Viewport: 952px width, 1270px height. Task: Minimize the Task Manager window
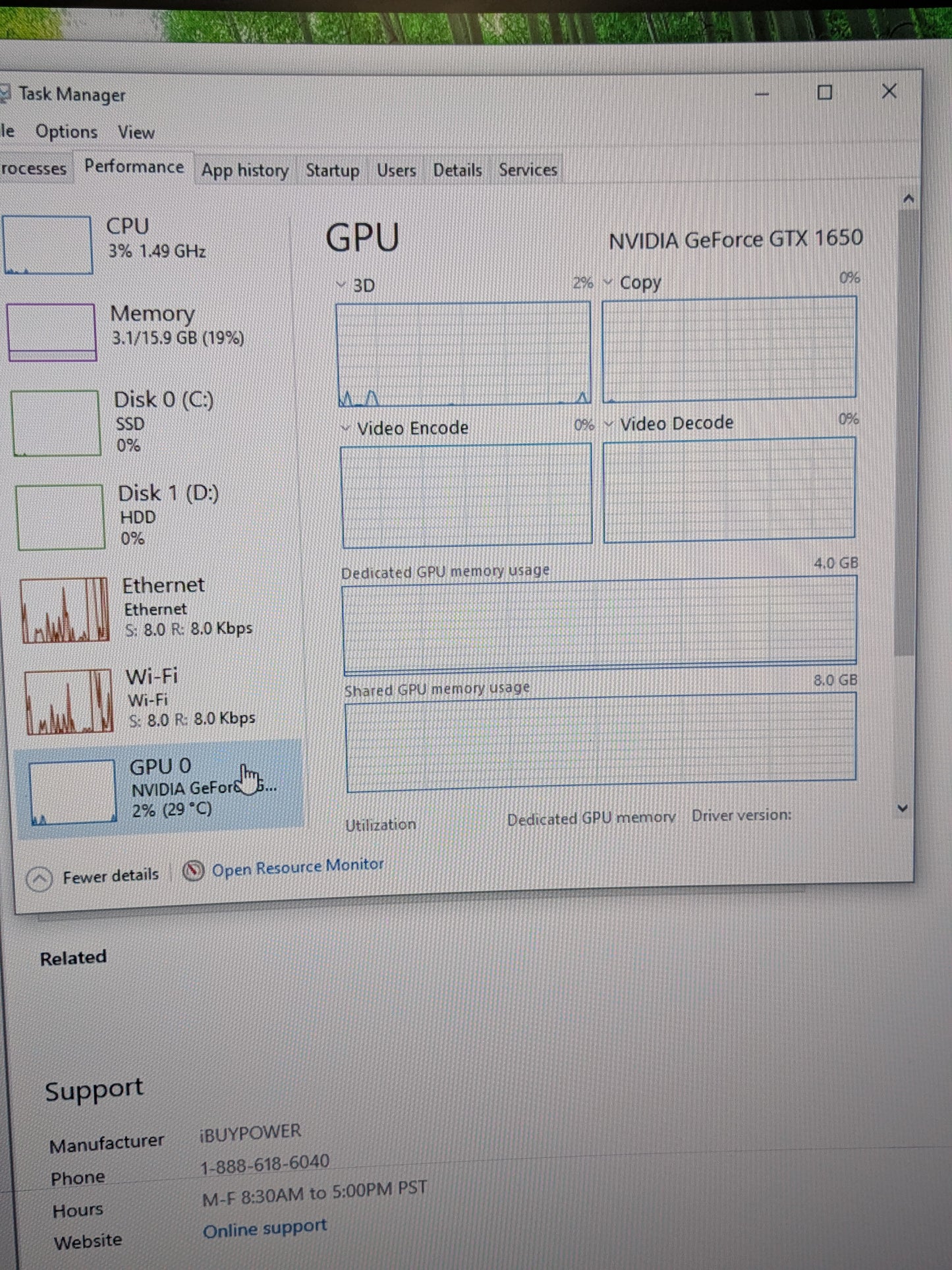[x=762, y=94]
